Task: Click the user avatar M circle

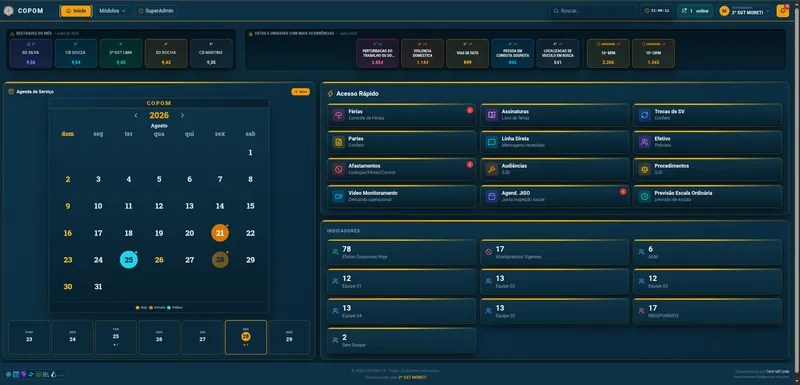Action: 724,11
